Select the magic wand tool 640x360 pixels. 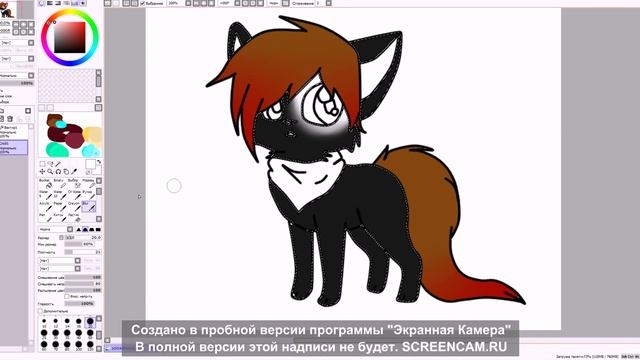(58, 164)
